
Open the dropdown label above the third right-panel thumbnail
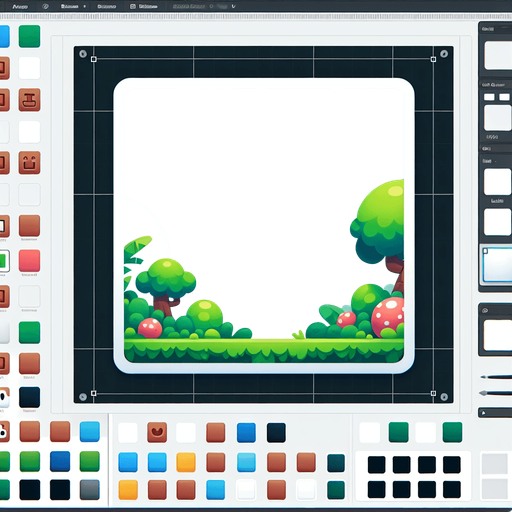pos(489,161)
